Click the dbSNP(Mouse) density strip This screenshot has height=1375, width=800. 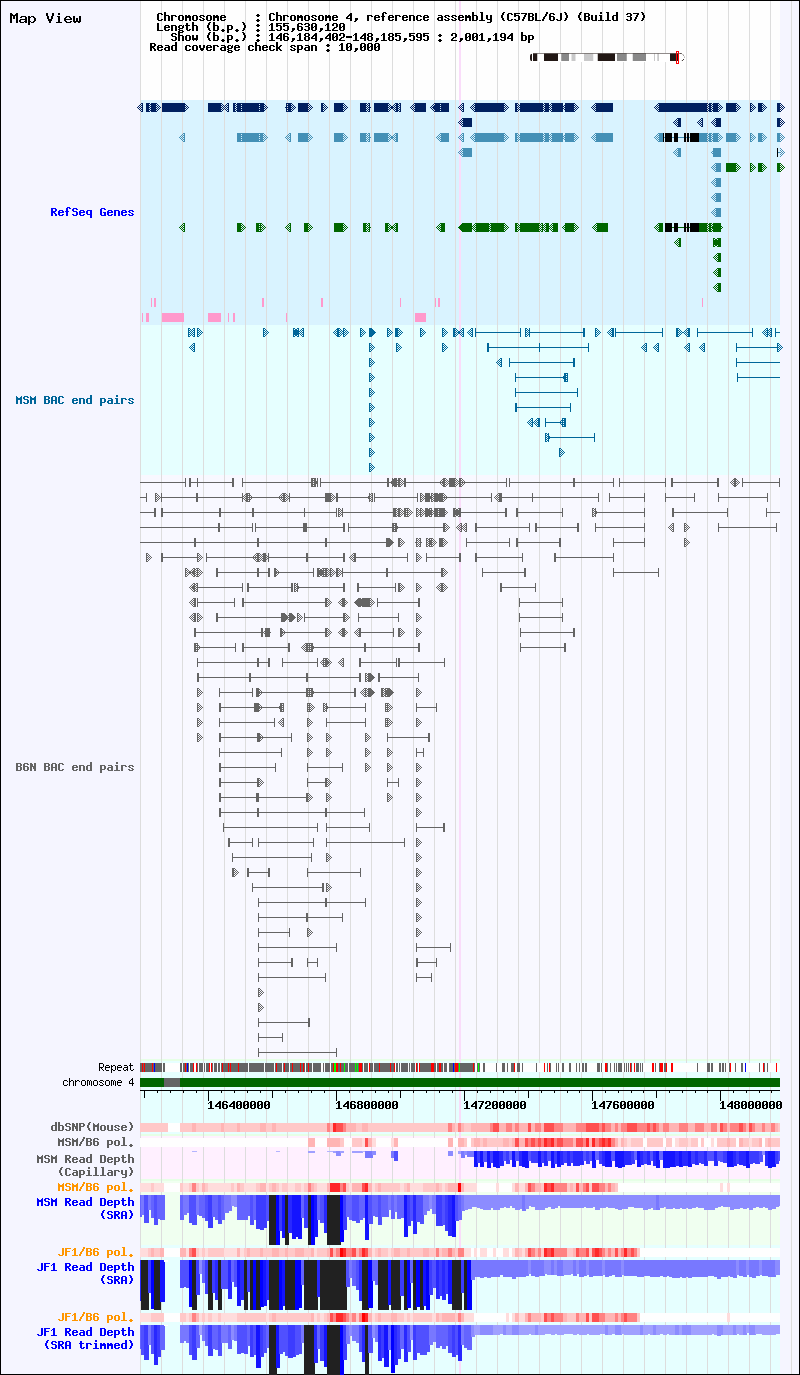(x=460, y=1127)
